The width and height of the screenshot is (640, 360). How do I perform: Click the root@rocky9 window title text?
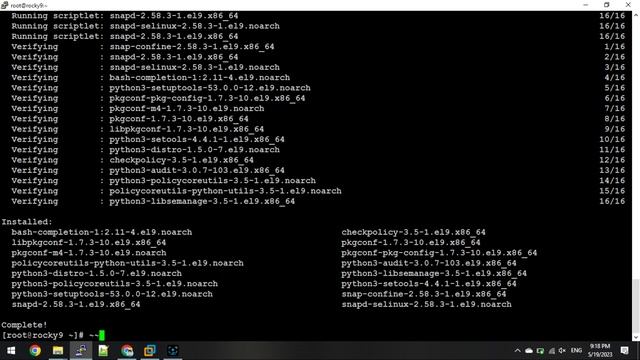pyautogui.click(x=29, y=5)
